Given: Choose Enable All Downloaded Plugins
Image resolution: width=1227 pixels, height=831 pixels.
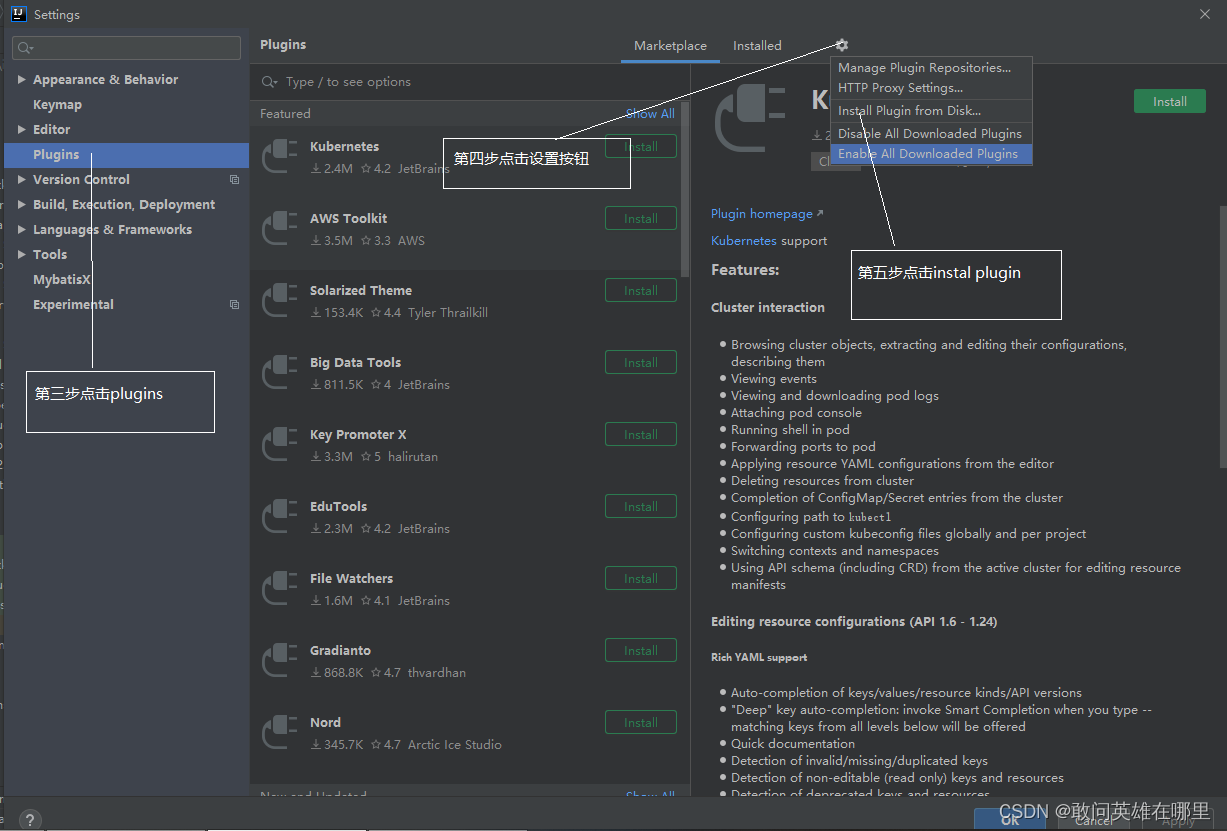Looking at the screenshot, I should click(x=931, y=154).
